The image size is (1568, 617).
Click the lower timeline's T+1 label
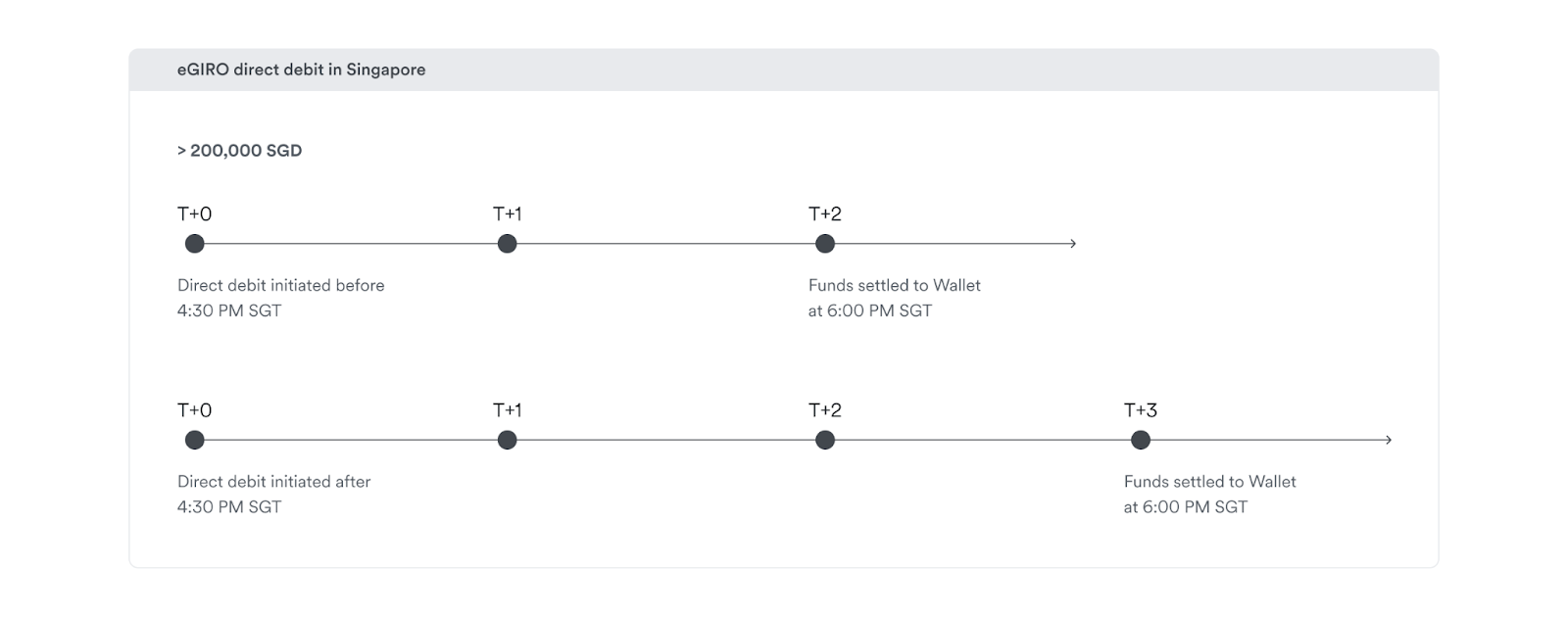click(507, 410)
